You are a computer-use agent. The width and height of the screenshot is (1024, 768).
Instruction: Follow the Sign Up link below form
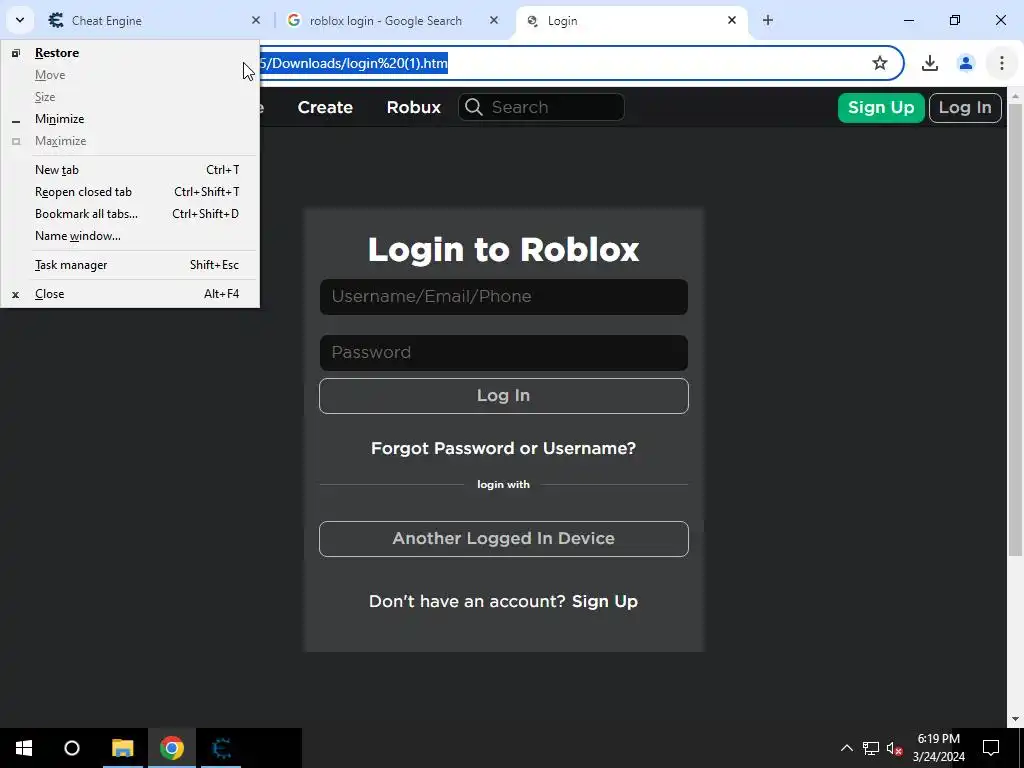[x=605, y=601]
